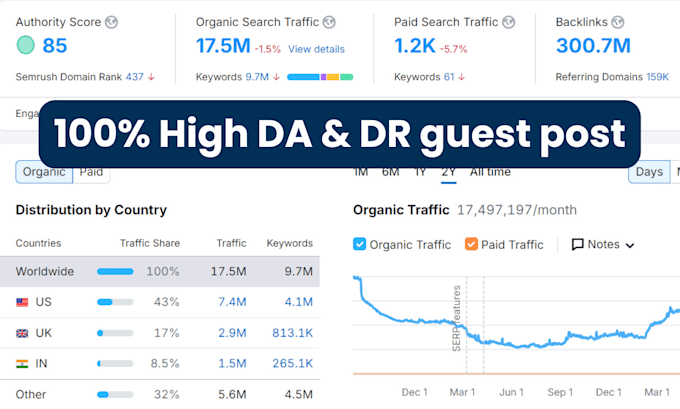Click the Other traffic share bar
680x409 pixels.
(115, 395)
